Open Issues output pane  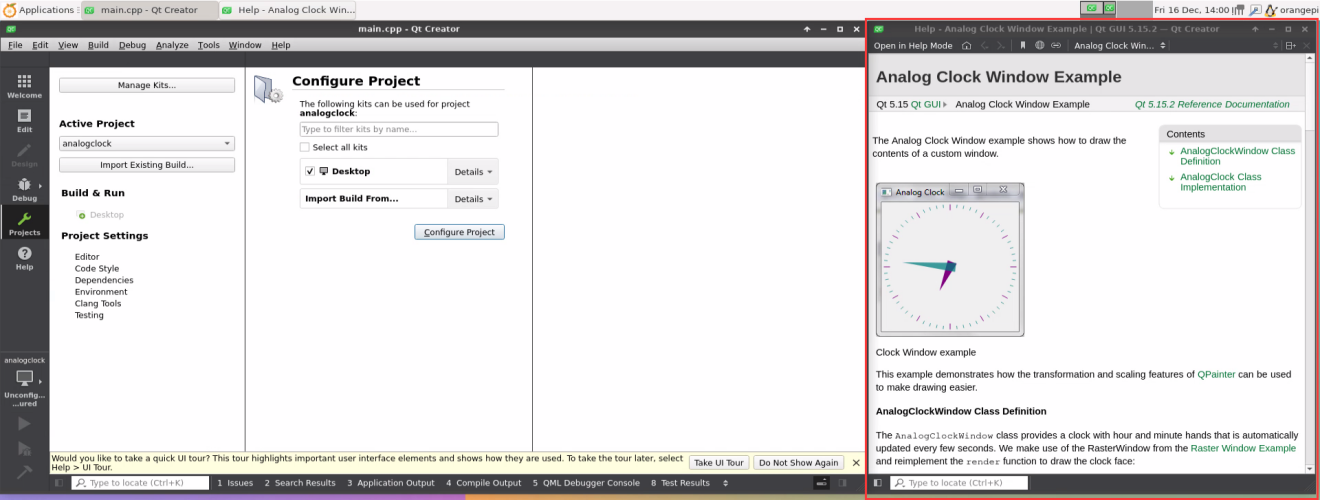[x=235, y=483]
